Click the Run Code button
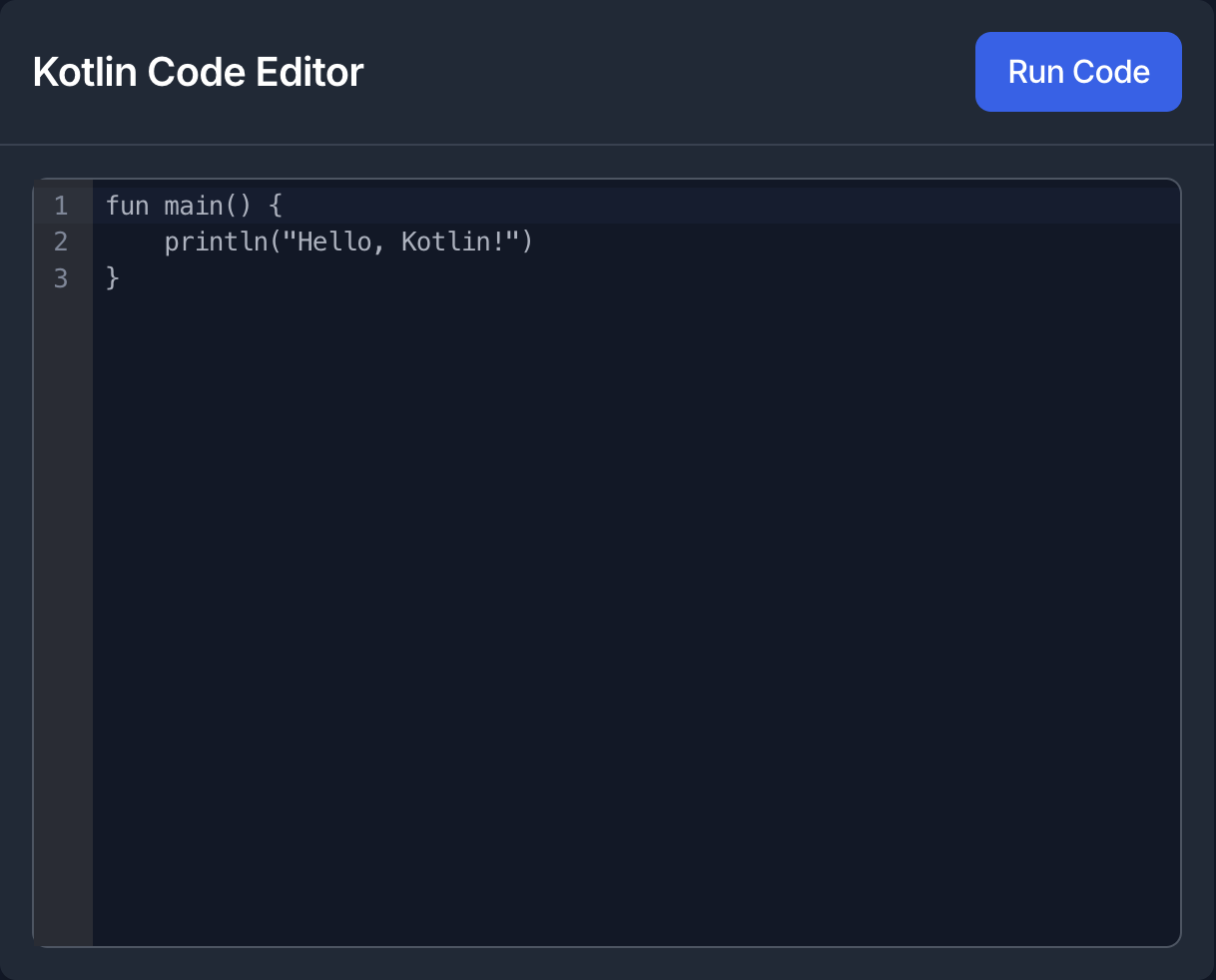The image size is (1216, 980). click(1077, 71)
